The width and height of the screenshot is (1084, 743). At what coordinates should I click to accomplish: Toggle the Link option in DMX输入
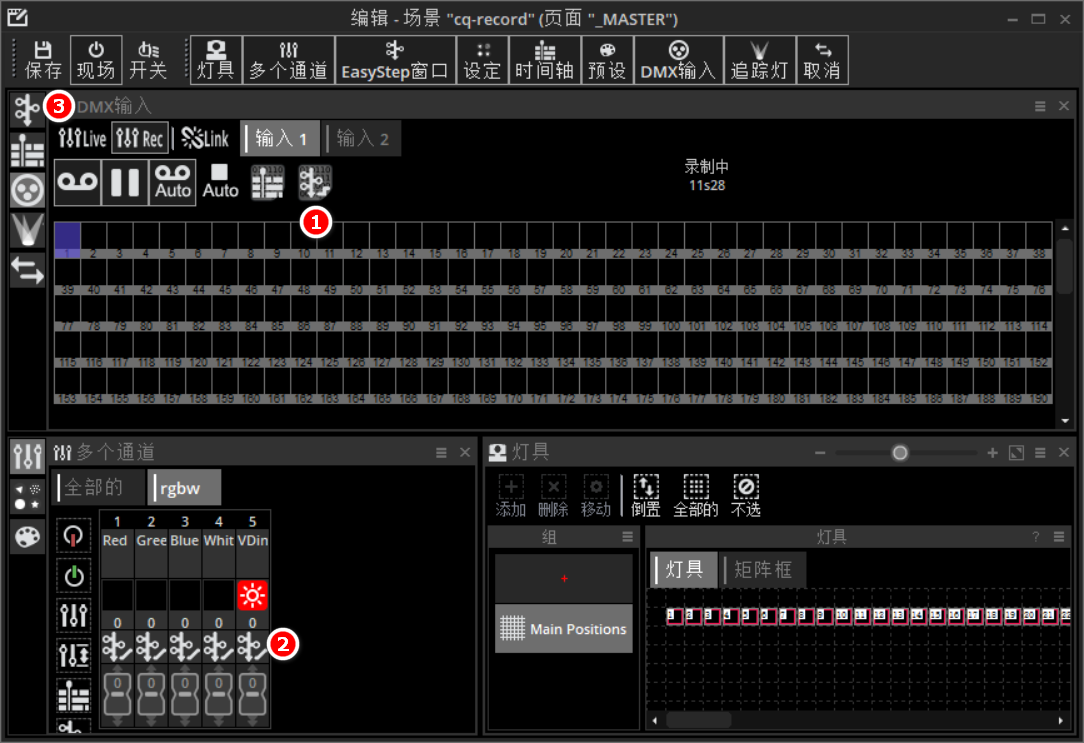[205, 139]
